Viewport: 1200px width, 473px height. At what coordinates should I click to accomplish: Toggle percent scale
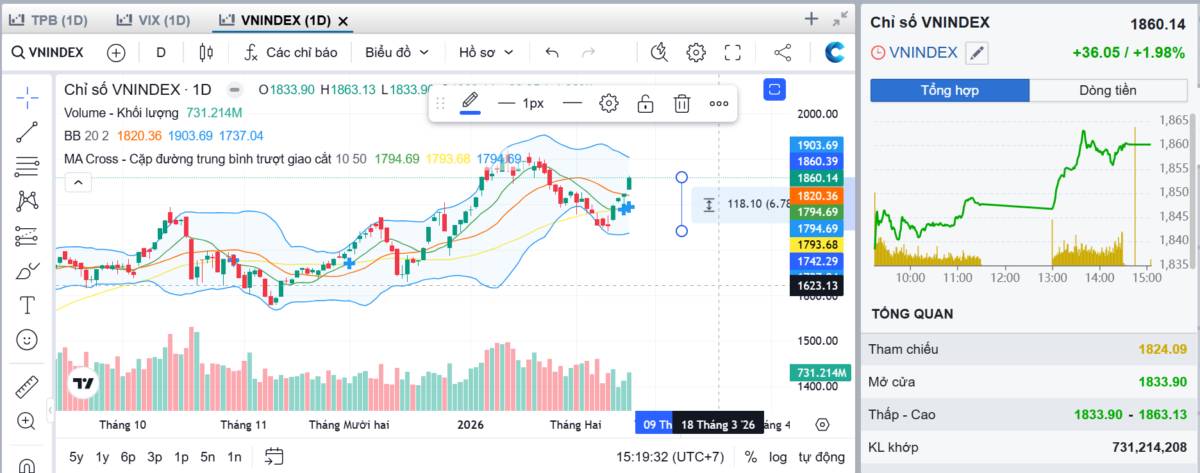751,457
